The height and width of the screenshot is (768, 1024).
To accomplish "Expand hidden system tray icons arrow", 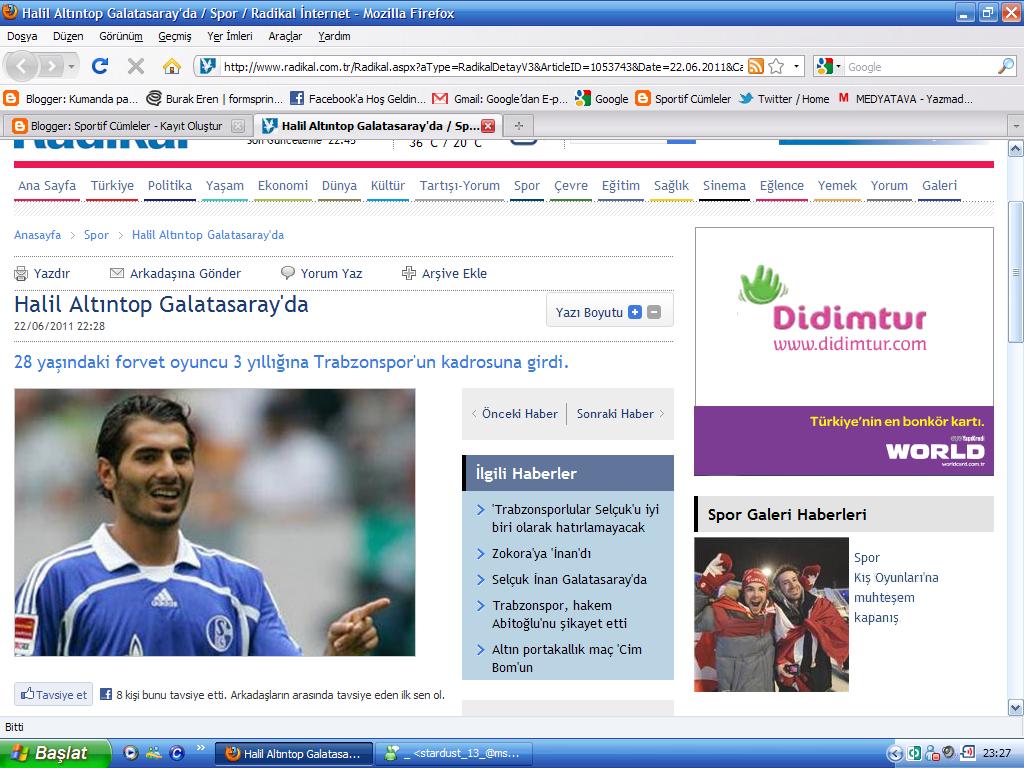I will tap(895, 753).
